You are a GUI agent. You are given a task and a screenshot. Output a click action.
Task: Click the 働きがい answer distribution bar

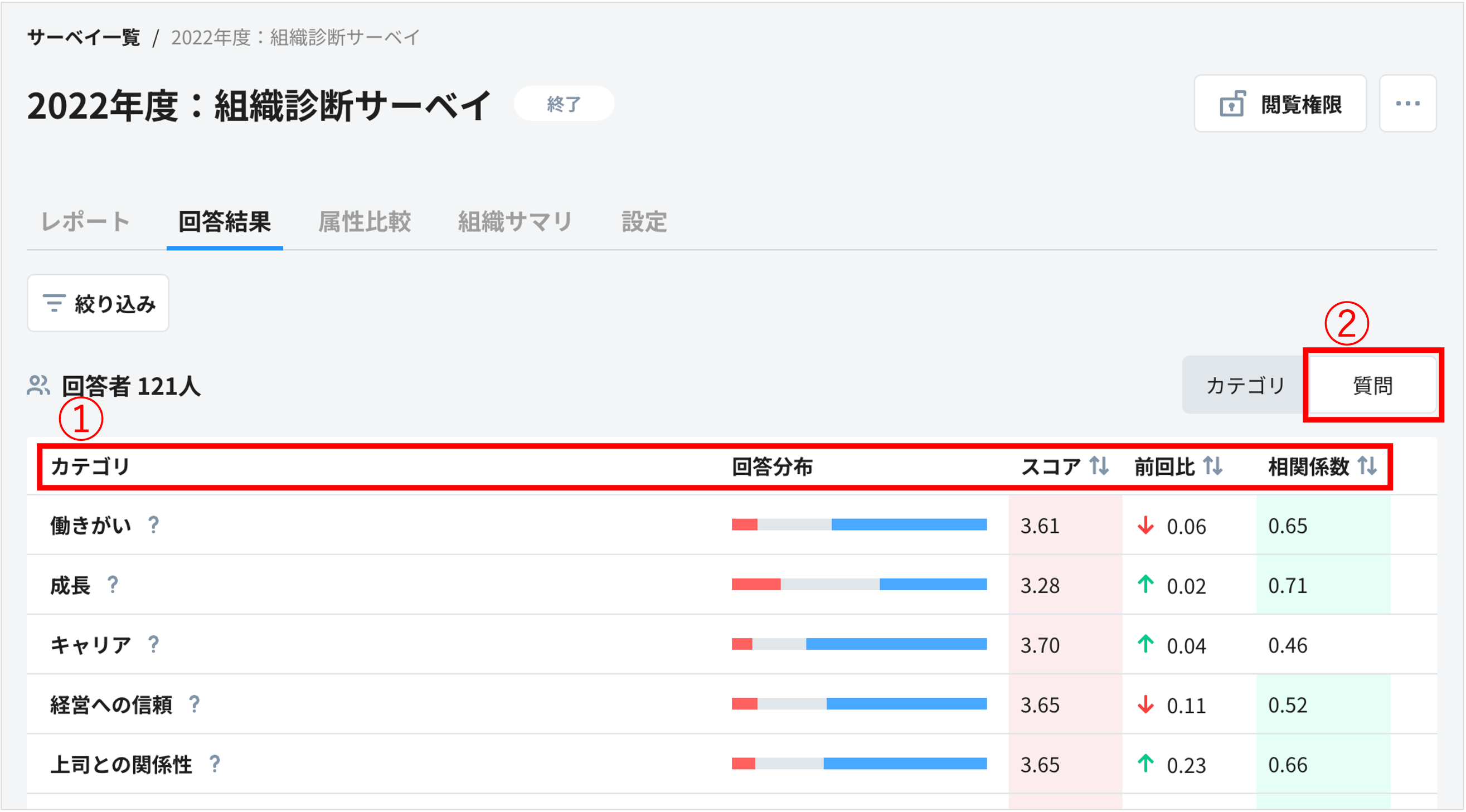point(859,524)
